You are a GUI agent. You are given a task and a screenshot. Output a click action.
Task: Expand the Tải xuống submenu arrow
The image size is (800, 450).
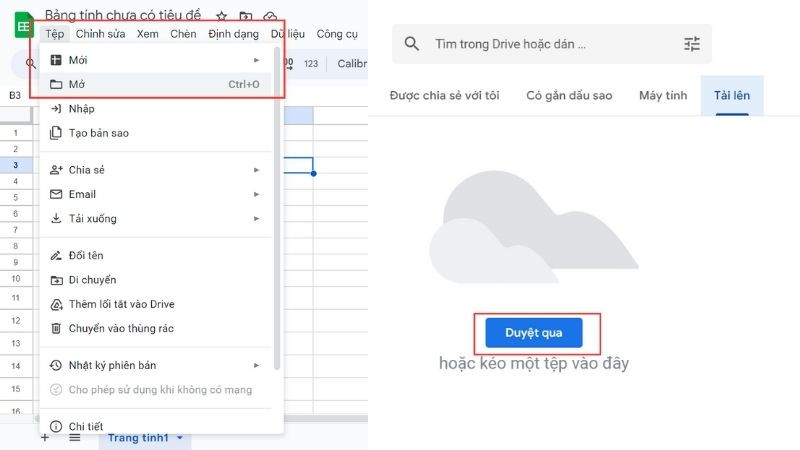click(257, 218)
